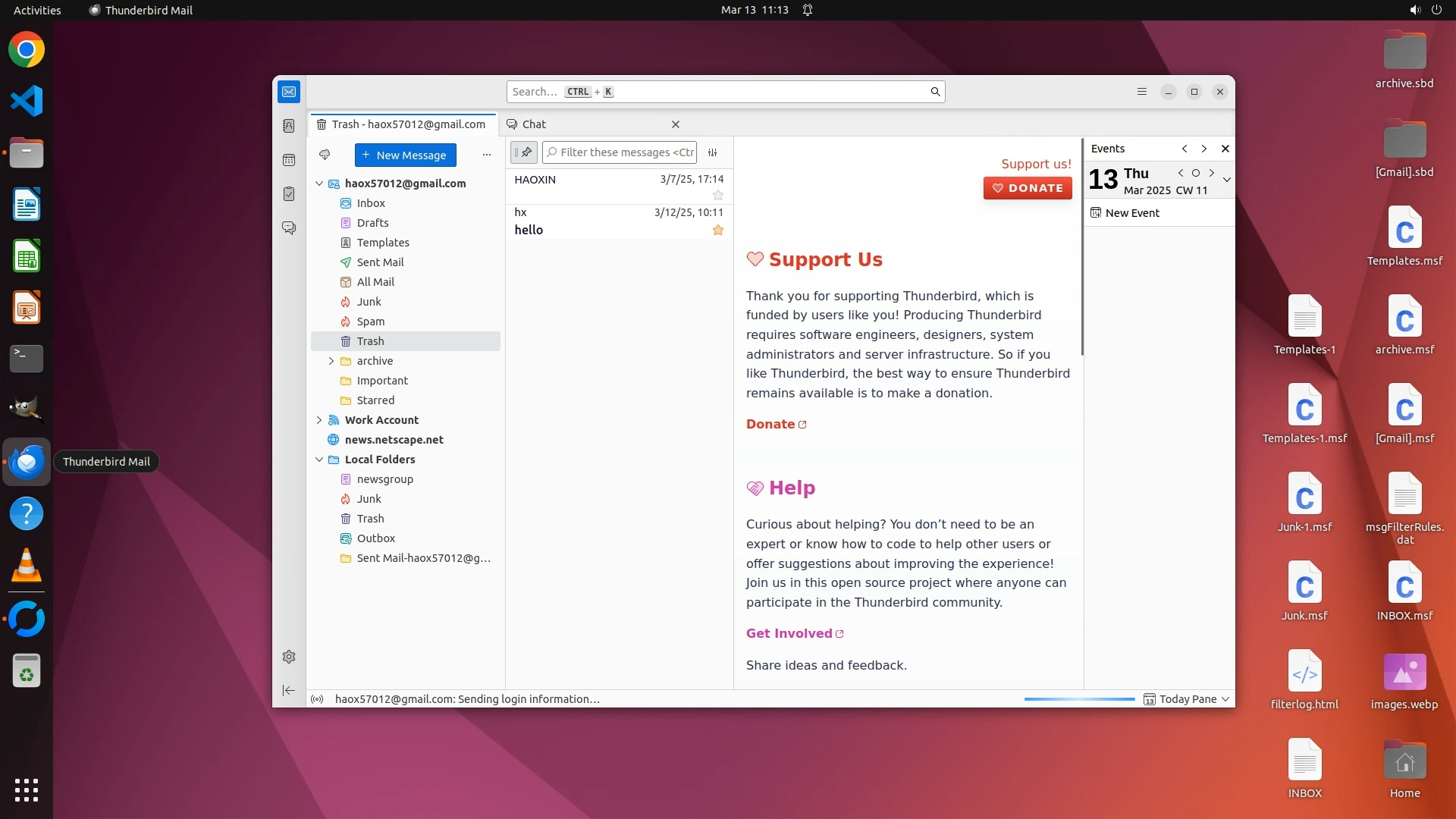Click the Filter these messages field
The image size is (1456, 819).
(626, 152)
